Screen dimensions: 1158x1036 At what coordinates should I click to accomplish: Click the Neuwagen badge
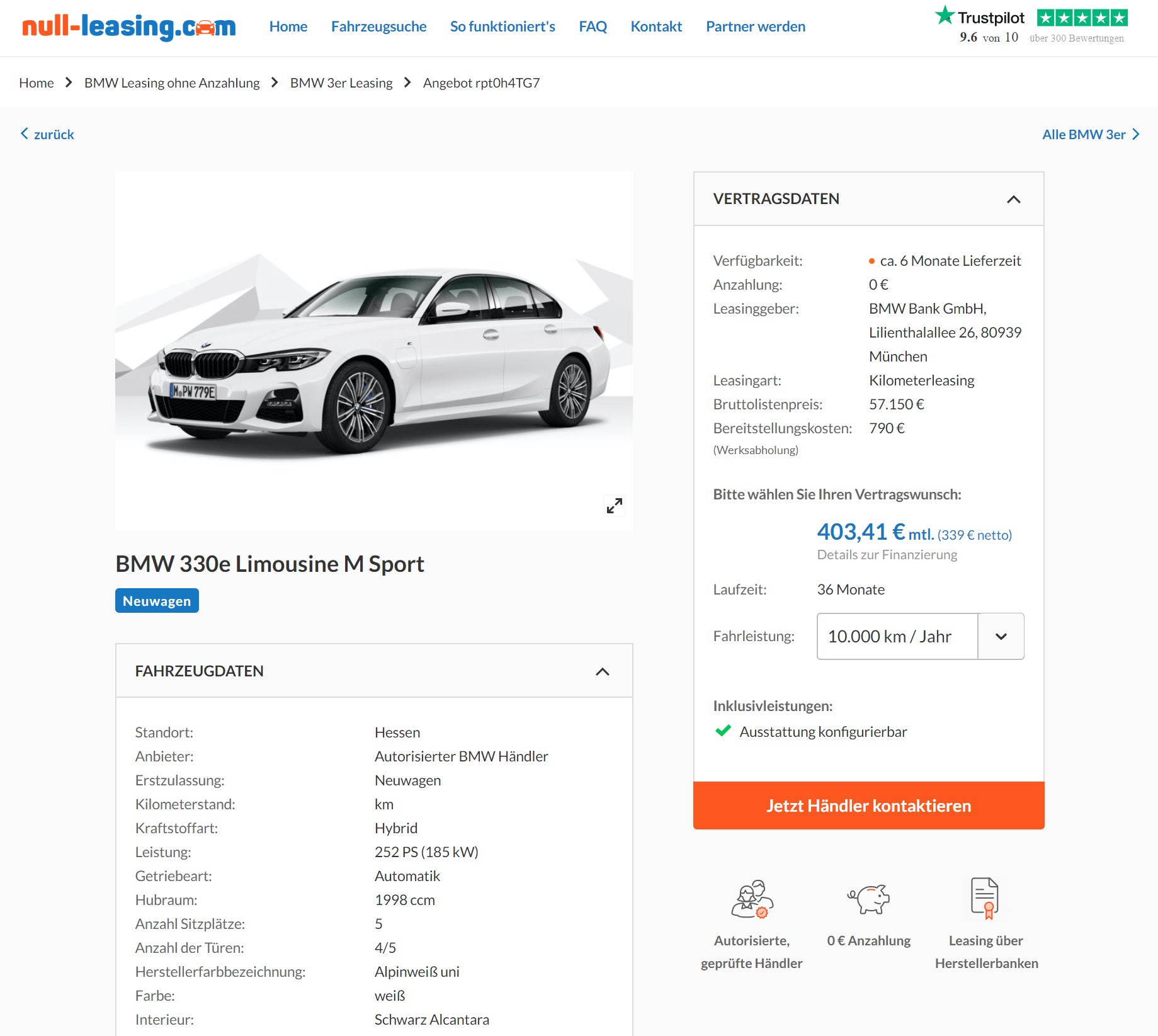point(157,601)
